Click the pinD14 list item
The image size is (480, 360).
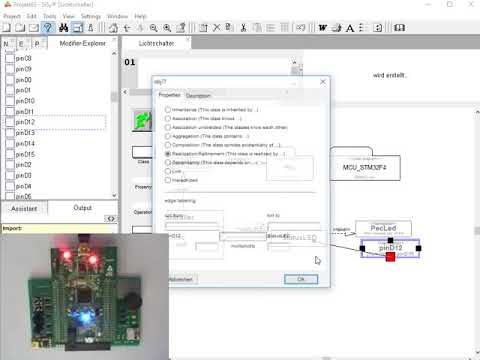point(25,144)
